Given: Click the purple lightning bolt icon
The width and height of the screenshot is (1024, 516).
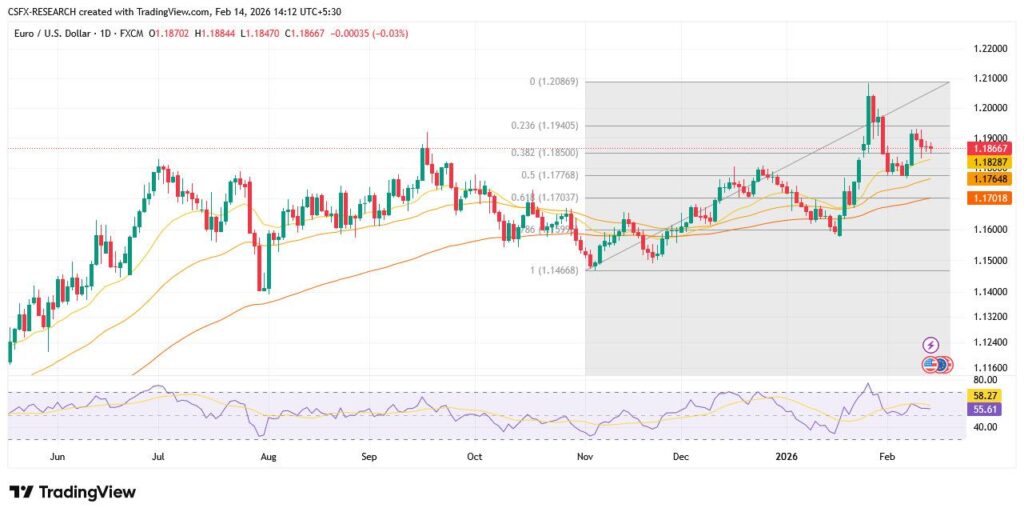Looking at the screenshot, I should [x=931, y=344].
